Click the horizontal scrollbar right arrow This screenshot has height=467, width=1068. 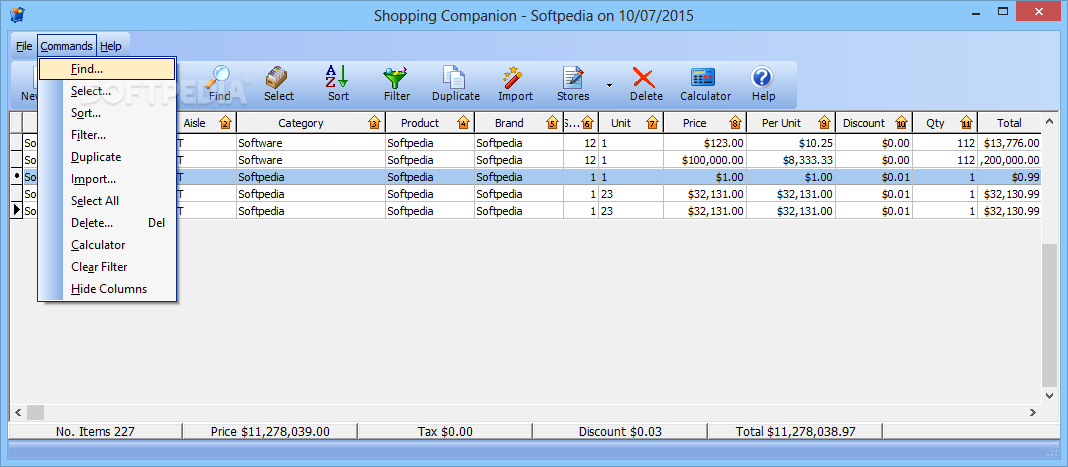click(x=1033, y=412)
